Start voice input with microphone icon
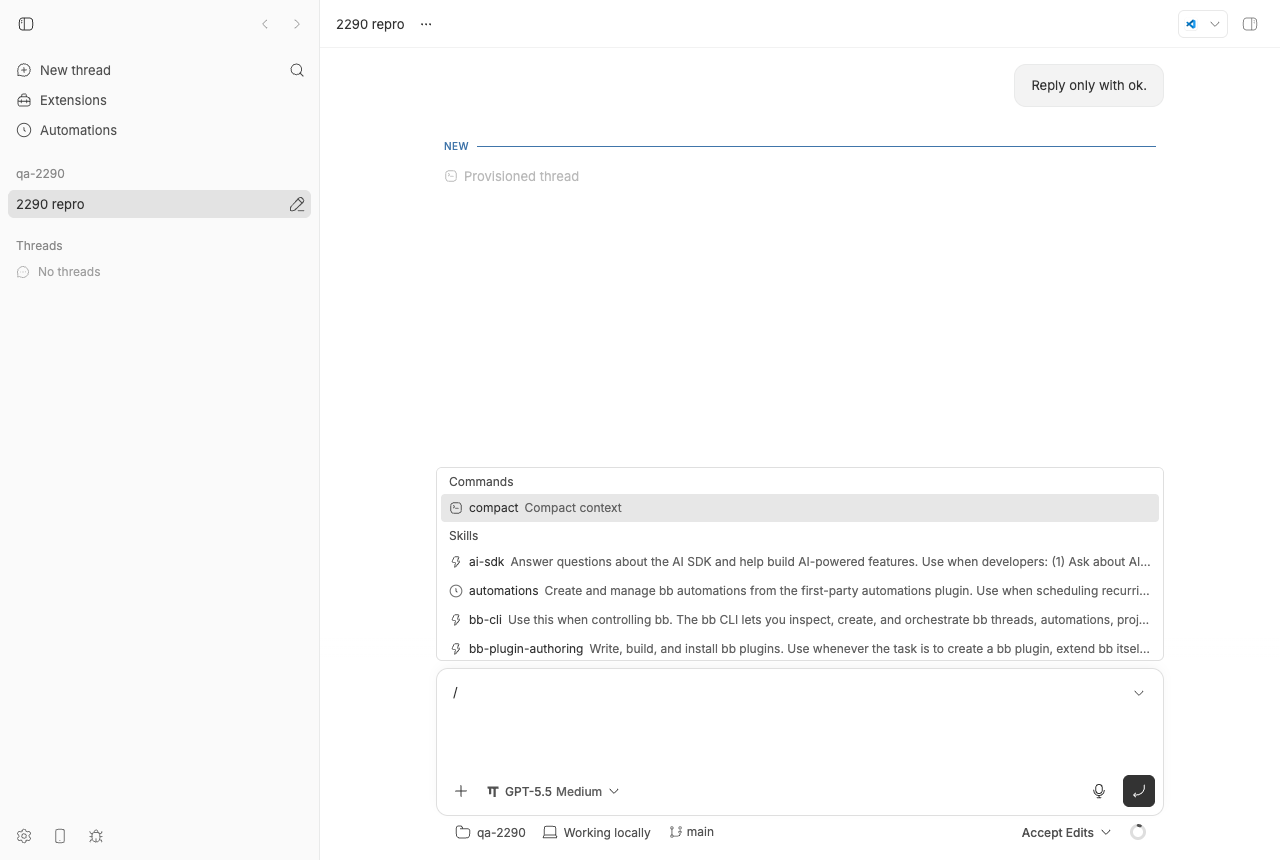Viewport: 1280px width, 860px height. pyautogui.click(x=1099, y=791)
